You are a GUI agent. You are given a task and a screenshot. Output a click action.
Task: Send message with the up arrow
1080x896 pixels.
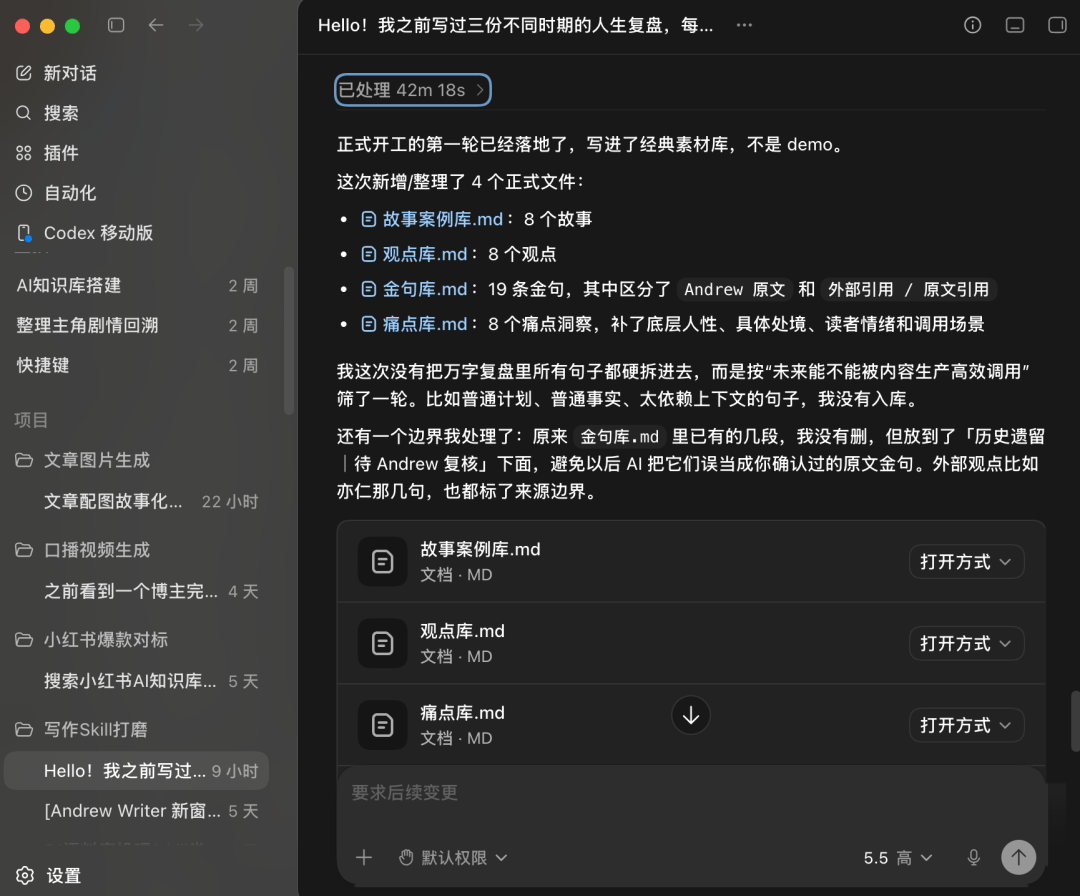pos(1019,857)
